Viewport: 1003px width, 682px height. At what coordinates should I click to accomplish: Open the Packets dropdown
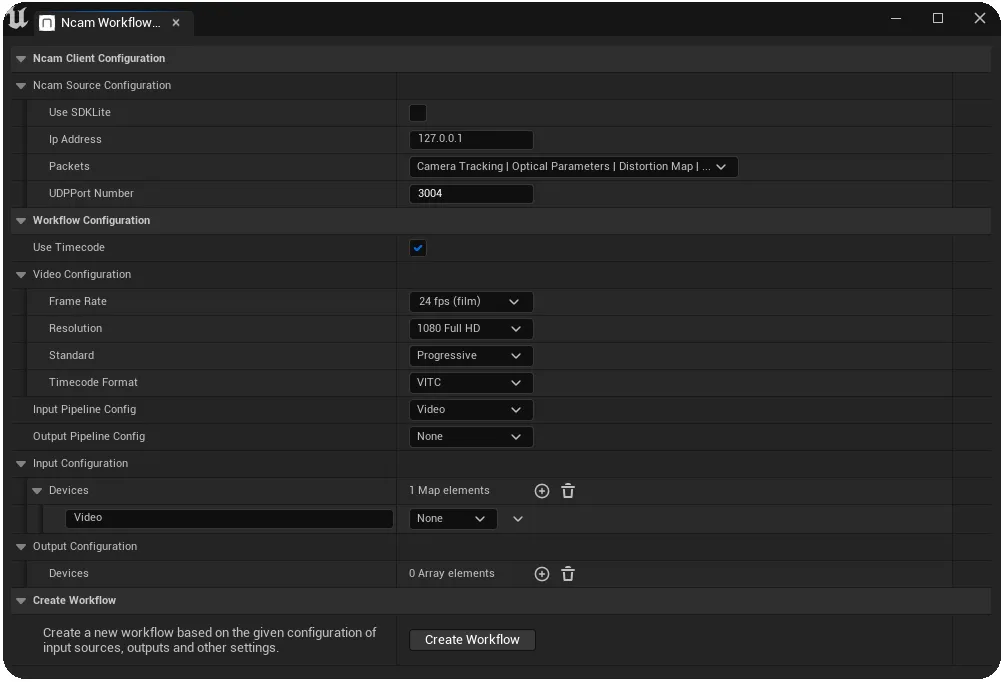point(573,166)
